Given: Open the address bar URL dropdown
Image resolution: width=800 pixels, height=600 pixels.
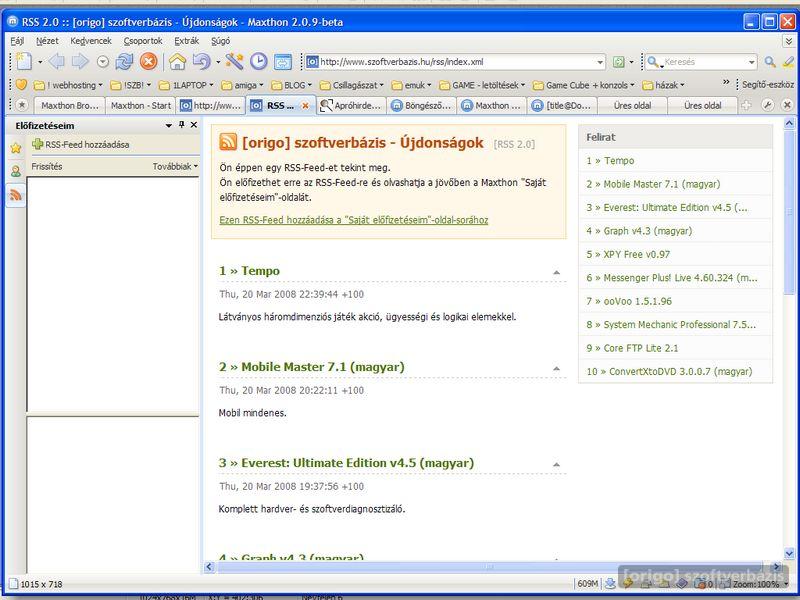Looking at the screenshot, I should (600, 62).
